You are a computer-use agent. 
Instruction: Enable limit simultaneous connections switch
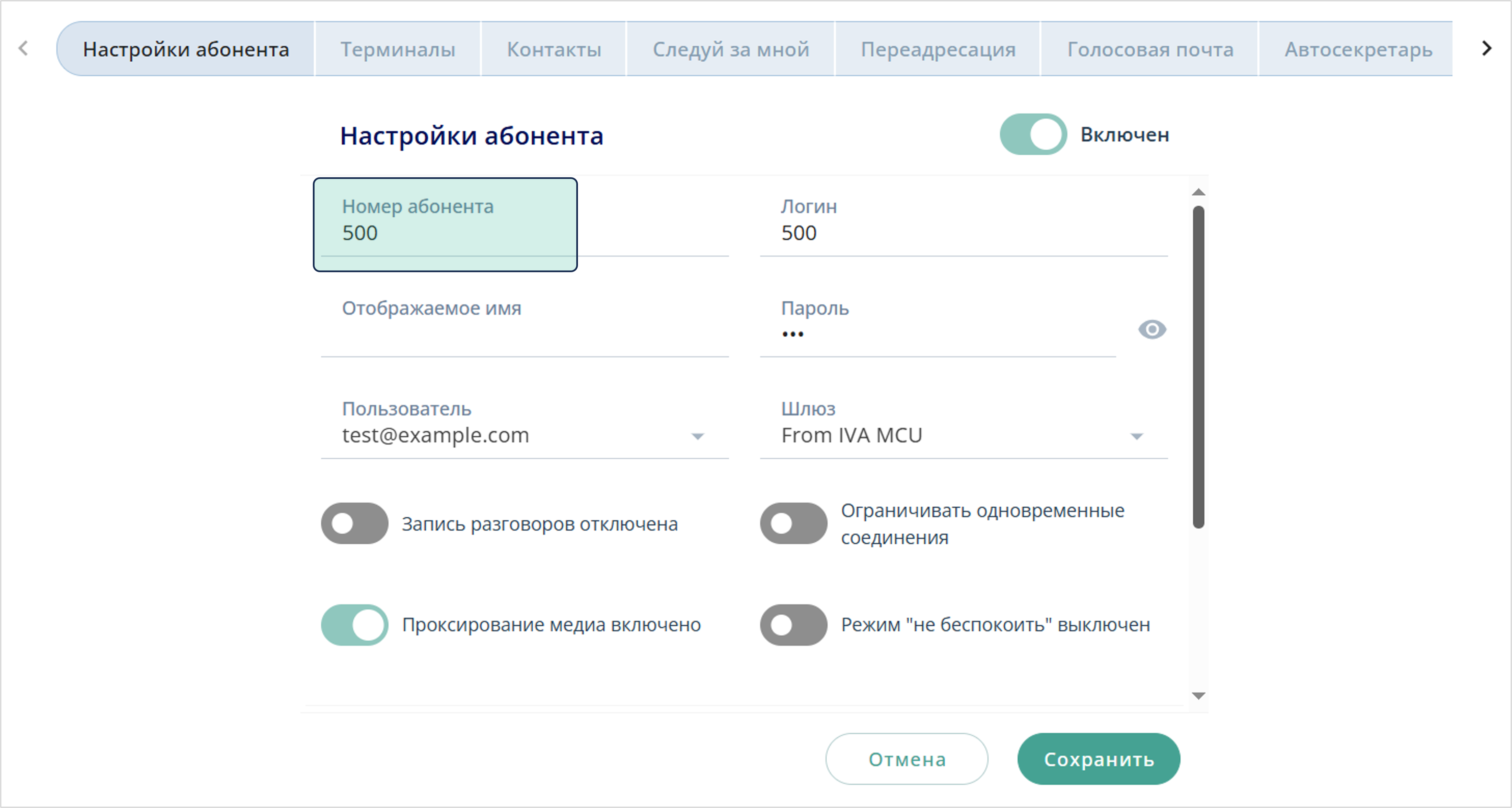793,523
